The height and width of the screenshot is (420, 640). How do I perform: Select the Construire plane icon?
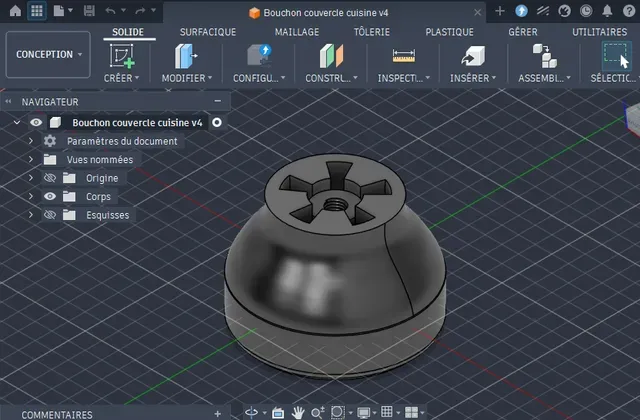[331, 56]
